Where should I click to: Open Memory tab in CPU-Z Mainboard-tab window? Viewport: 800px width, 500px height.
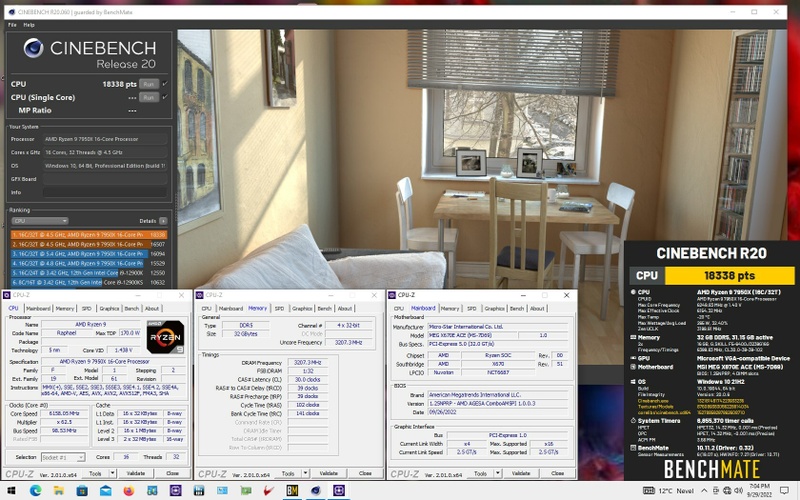coord(450,308)
